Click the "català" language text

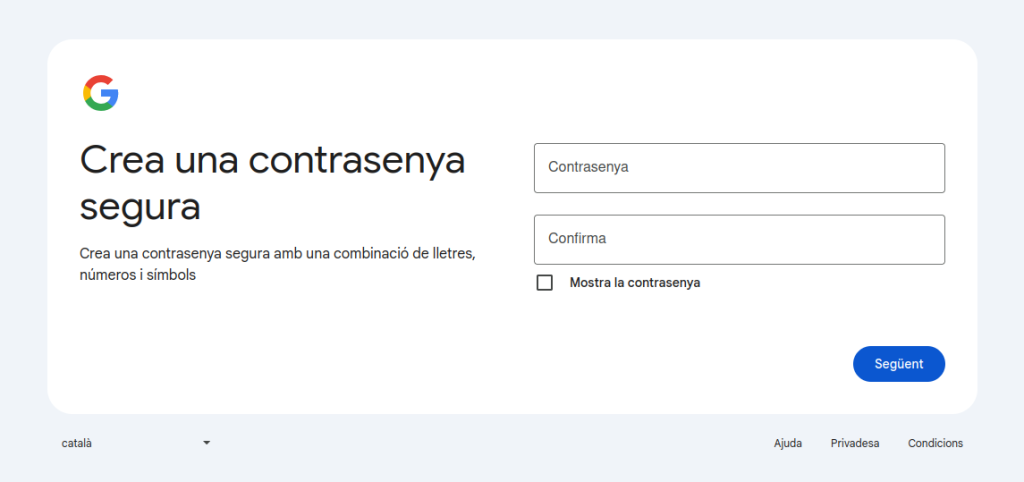(x=77, y=443)
